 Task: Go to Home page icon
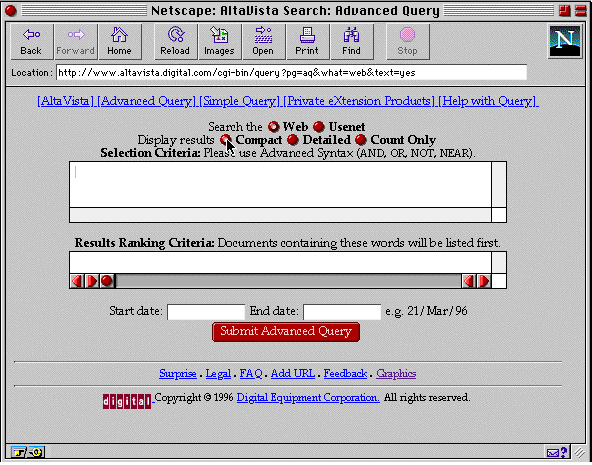[120, 42]
